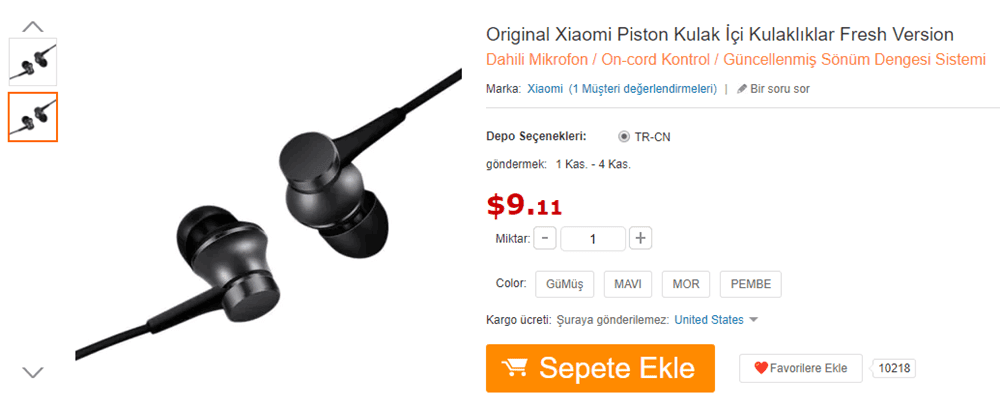Image resolution: width=1000 pixels, height=408 pixels.
Task: Choose the GüMüş color option
Action: tap(564, 284)
